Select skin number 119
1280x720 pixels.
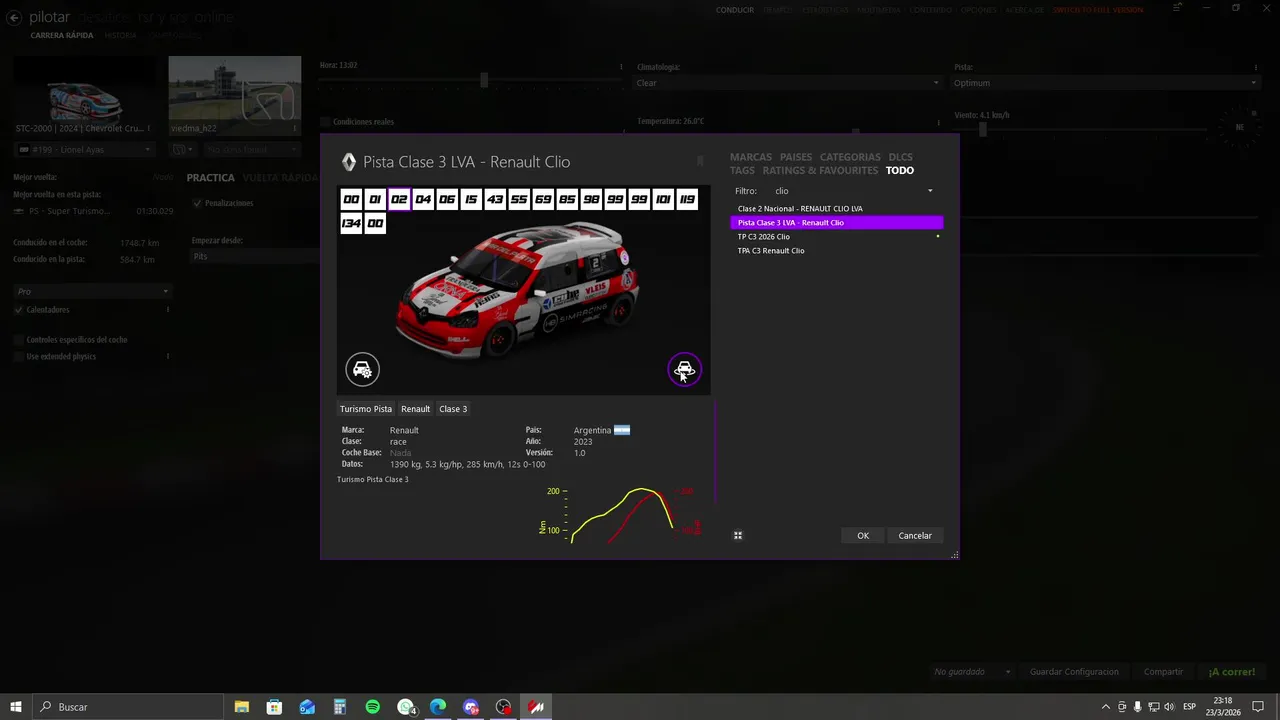click(687, 199)
